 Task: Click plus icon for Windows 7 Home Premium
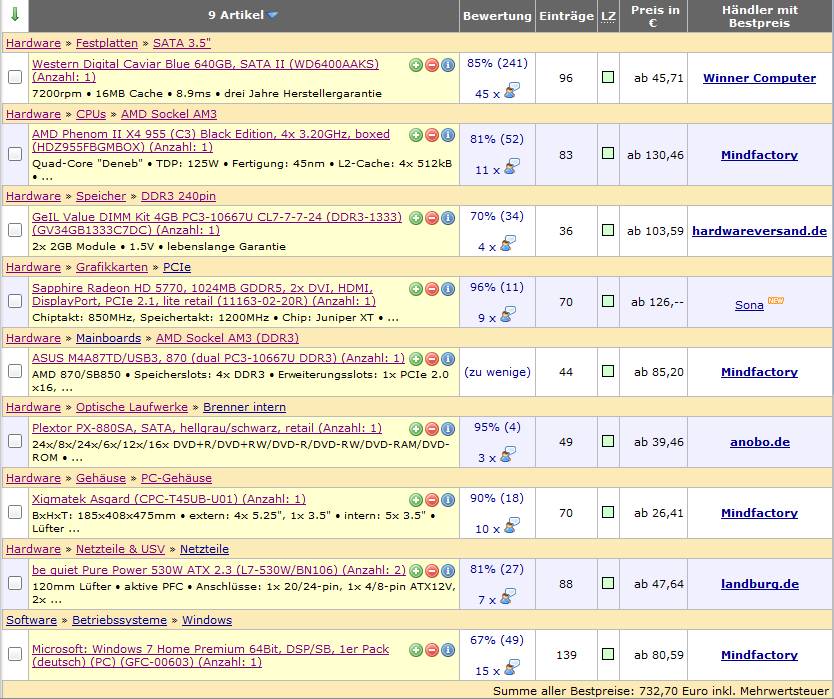(416, 650)
